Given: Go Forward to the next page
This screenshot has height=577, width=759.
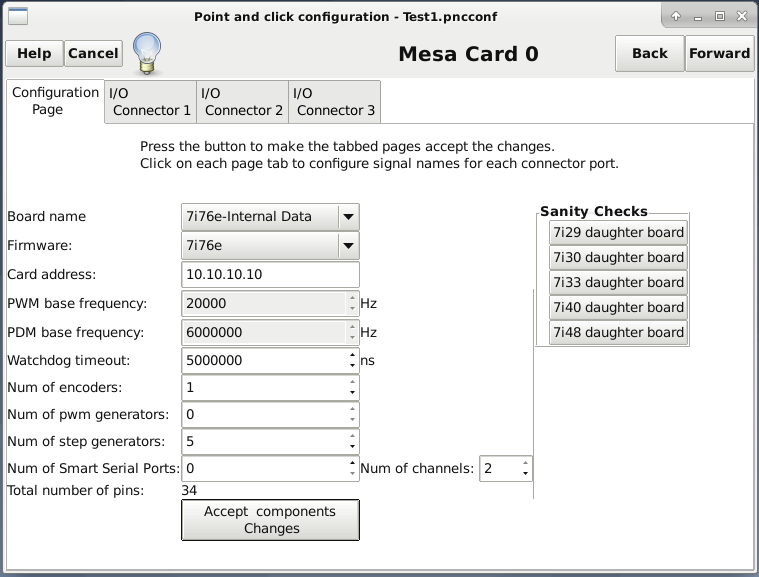Looking at the screenshot, I should [x=719, y=53].
